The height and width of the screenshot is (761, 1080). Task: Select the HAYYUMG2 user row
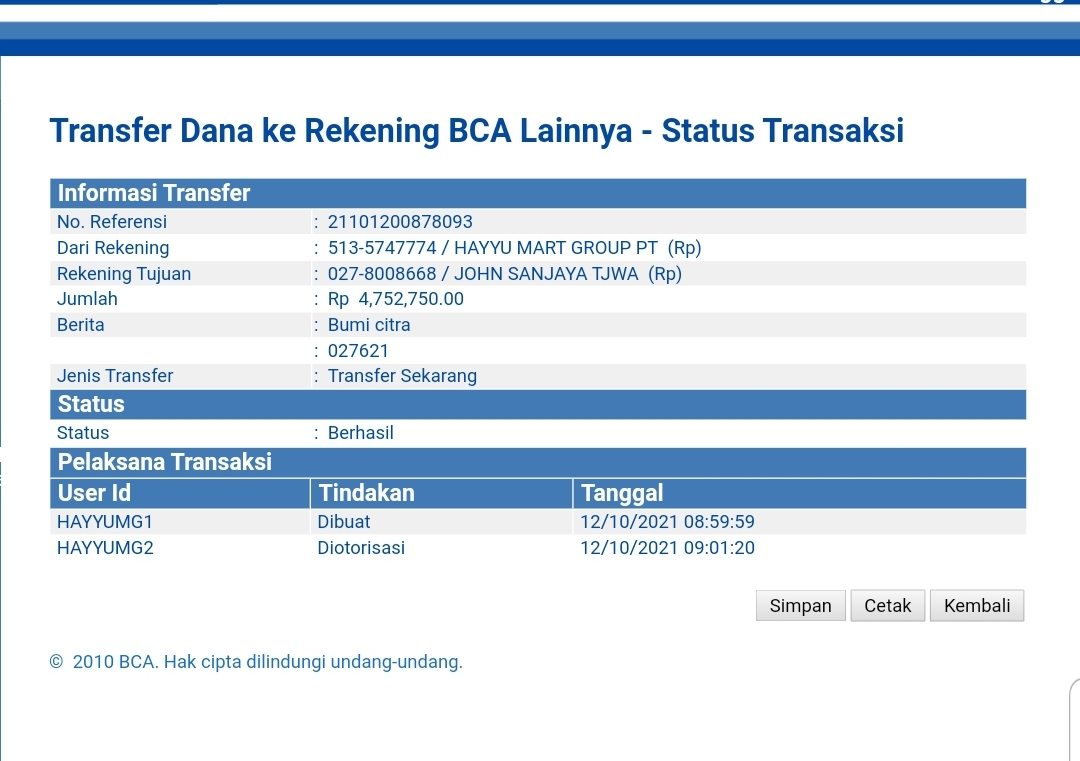point(105,548)
